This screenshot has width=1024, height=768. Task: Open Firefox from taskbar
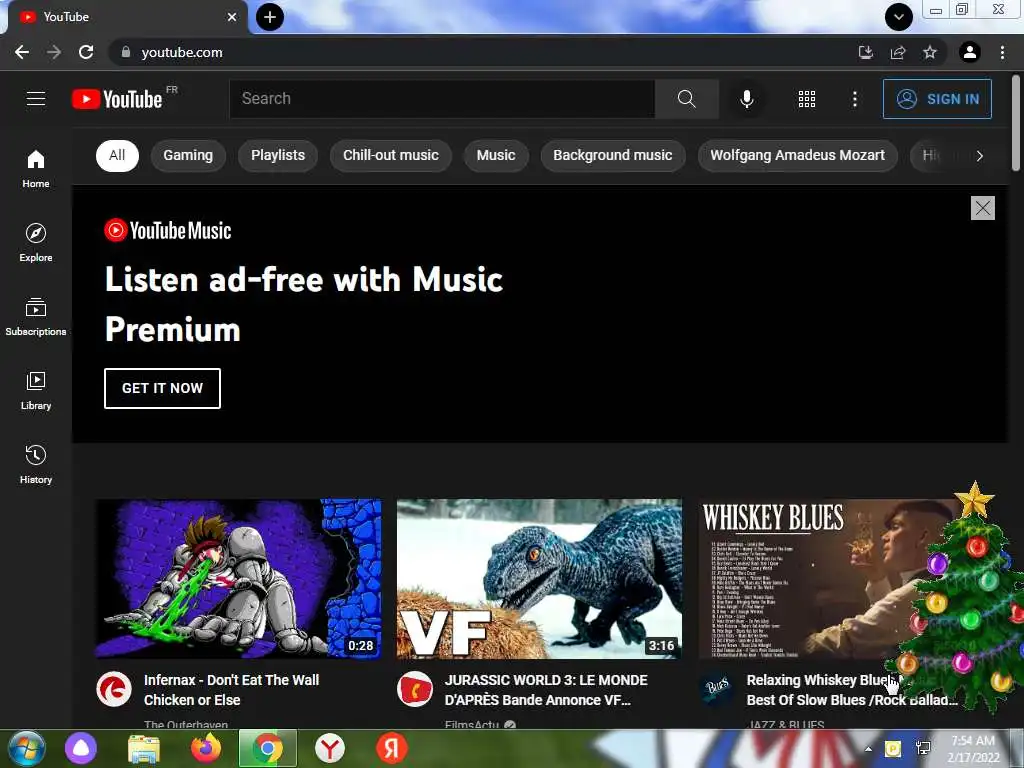[206, 748]
